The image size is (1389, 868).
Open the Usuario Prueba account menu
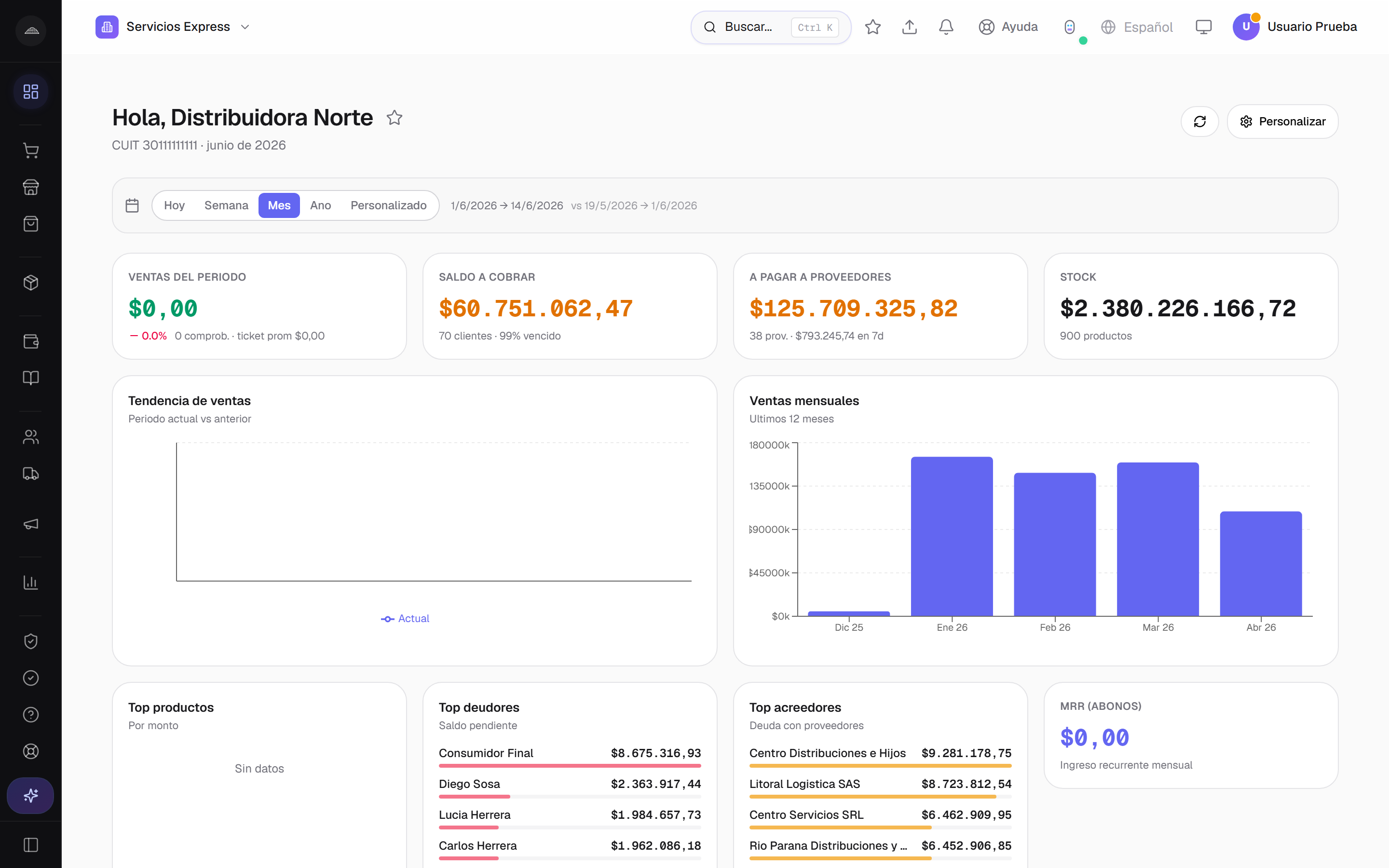[1295, 27]
